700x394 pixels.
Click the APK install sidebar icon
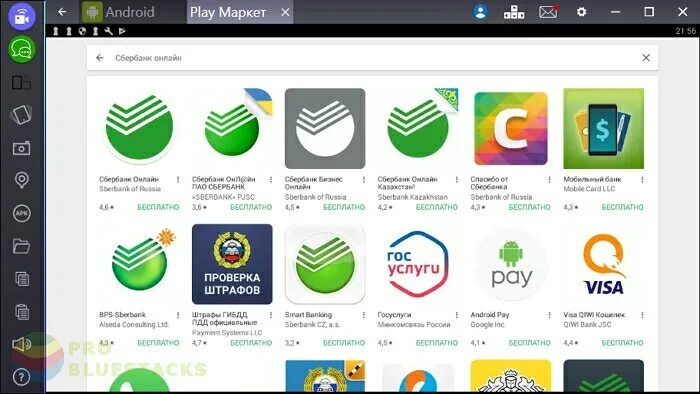[21, 213]
